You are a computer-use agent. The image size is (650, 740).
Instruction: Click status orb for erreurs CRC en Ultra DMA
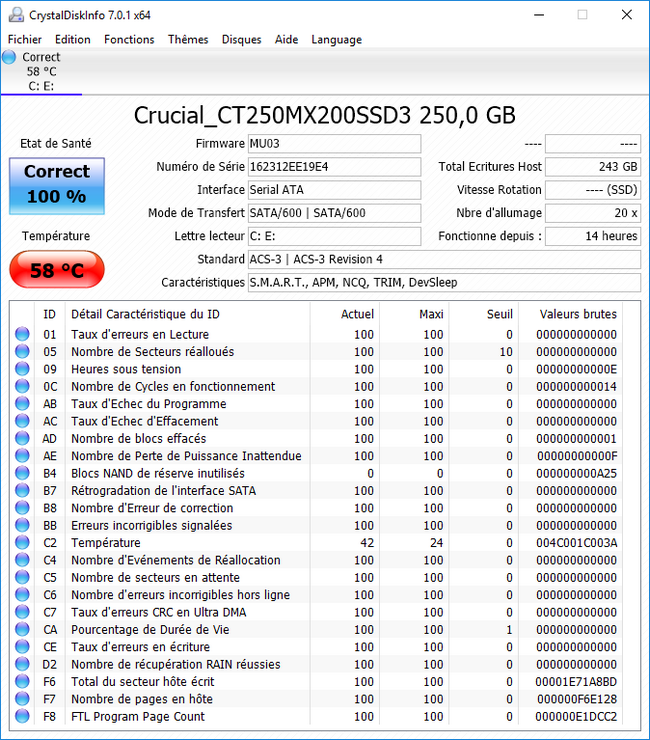[x=22, y=612]
